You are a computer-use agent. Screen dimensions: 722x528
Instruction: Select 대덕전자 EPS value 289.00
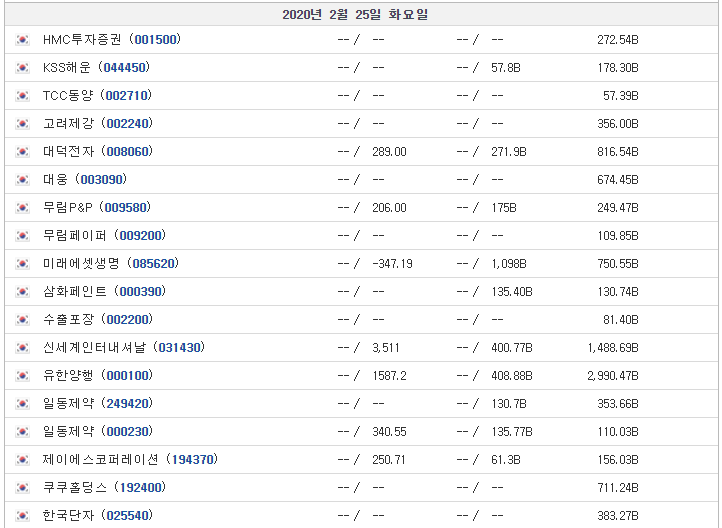point(389,152)
